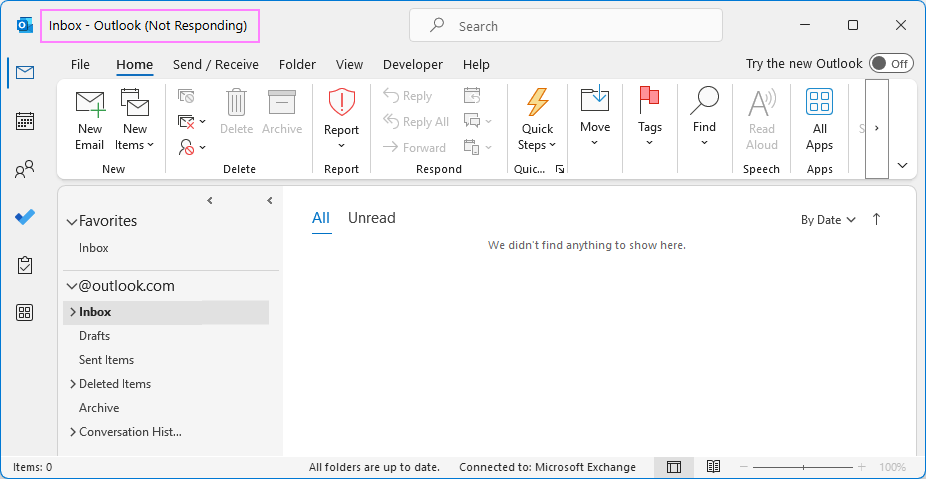Click the Archive box icon
This screenshot has width=926, height=479.
coord(282,112)
